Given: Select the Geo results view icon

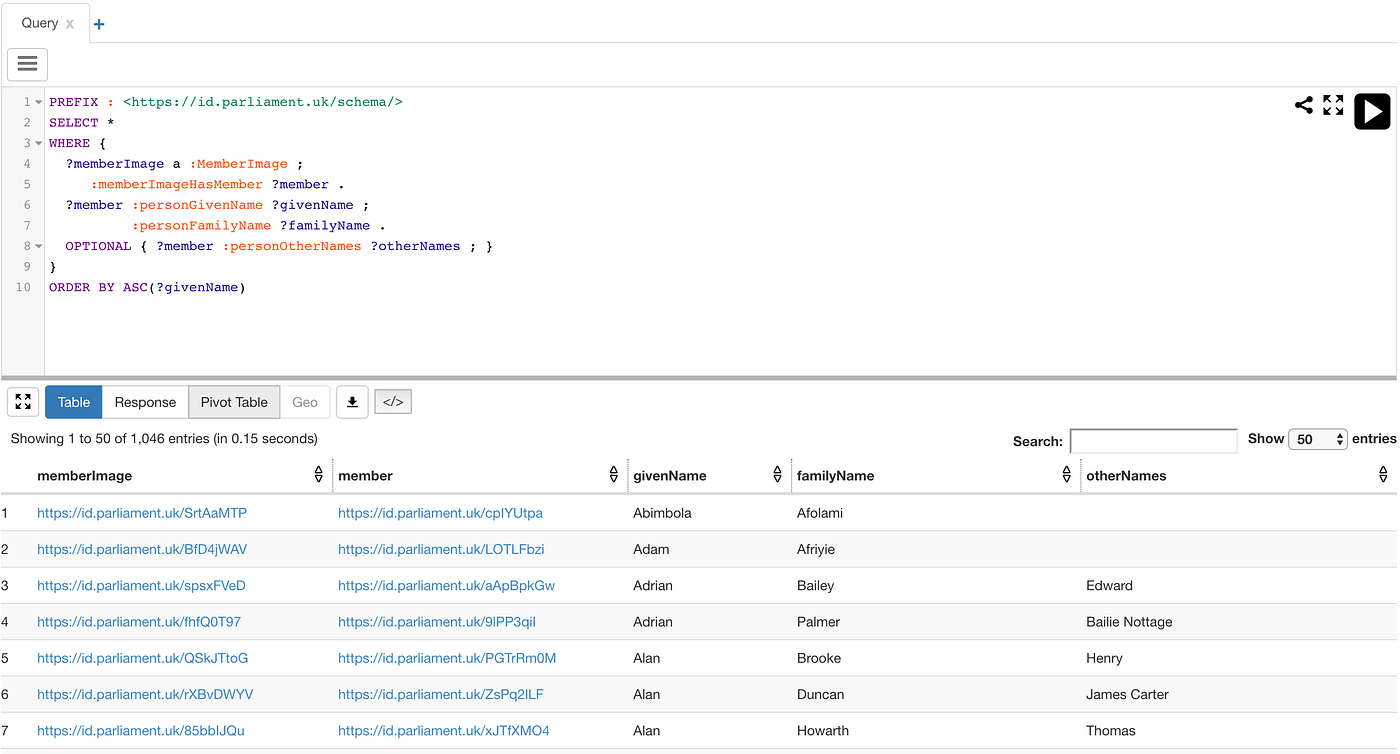Looking at the screenshot, I should (305, 401).
